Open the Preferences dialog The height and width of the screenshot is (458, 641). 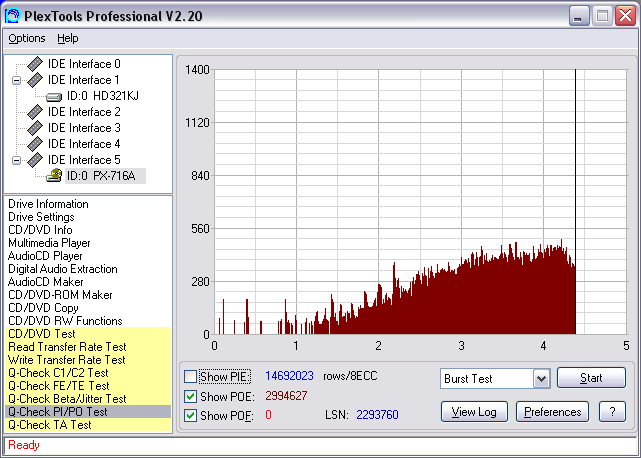point(552,411)
